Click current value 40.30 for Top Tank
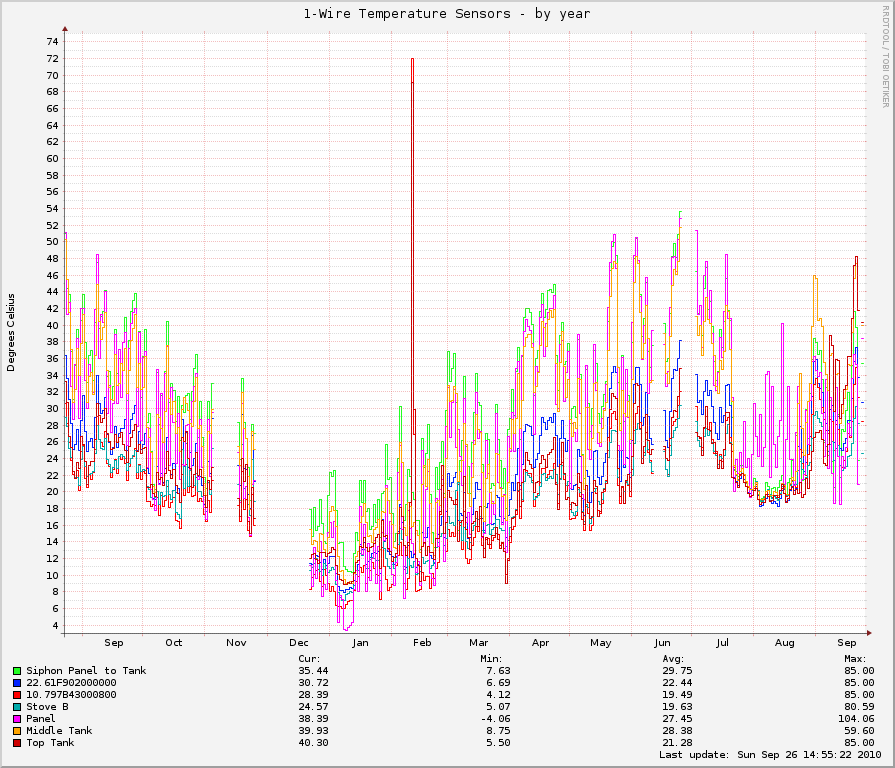The height and width of the screenshot is (768, 895). click(313, 743)
